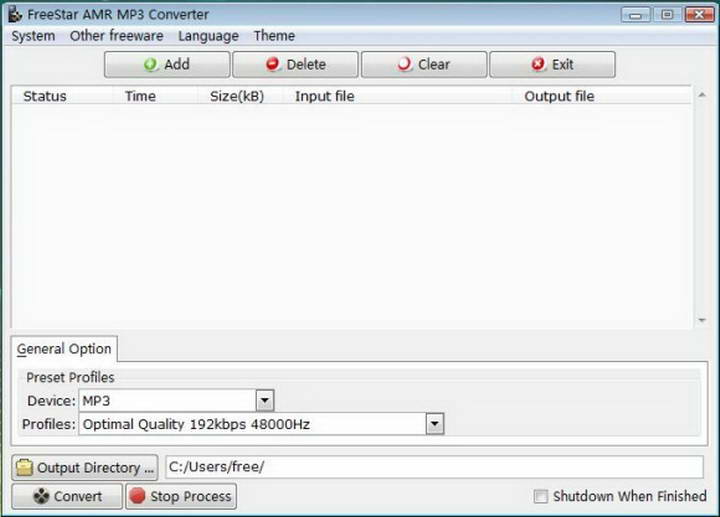Screen dimensions: 720x517
Task: Open the System menu
Action: [33, 36]
